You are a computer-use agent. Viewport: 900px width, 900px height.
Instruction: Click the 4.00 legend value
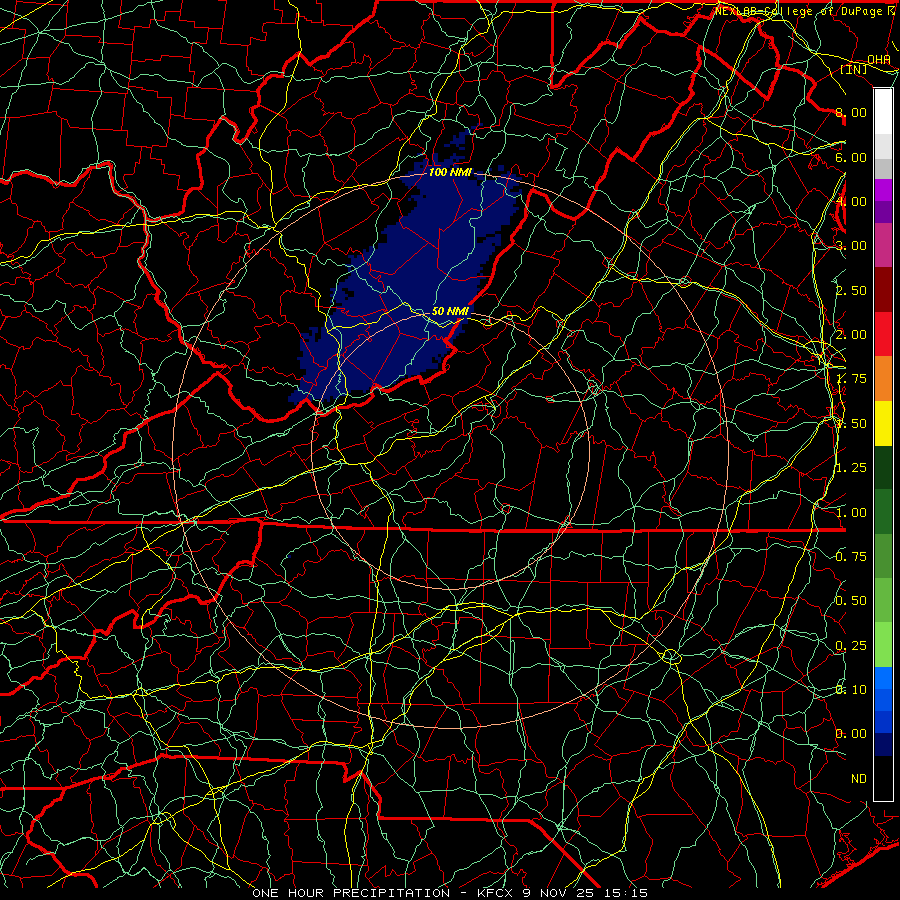852,201
